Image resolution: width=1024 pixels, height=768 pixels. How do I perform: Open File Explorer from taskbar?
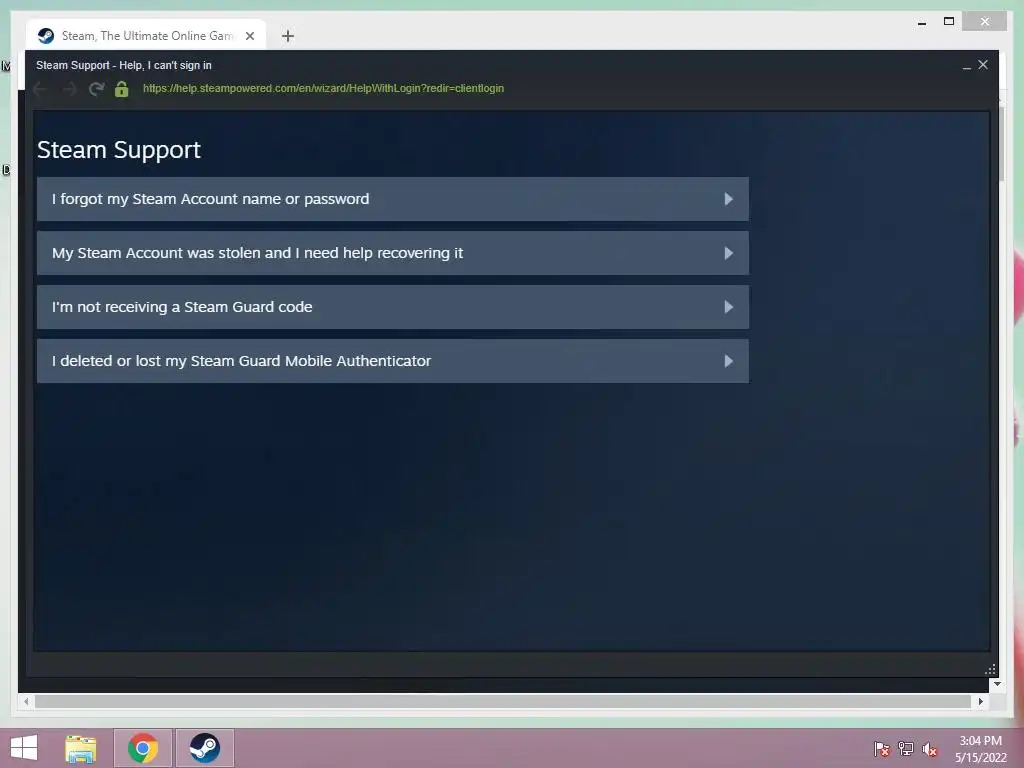coord(81,748)
